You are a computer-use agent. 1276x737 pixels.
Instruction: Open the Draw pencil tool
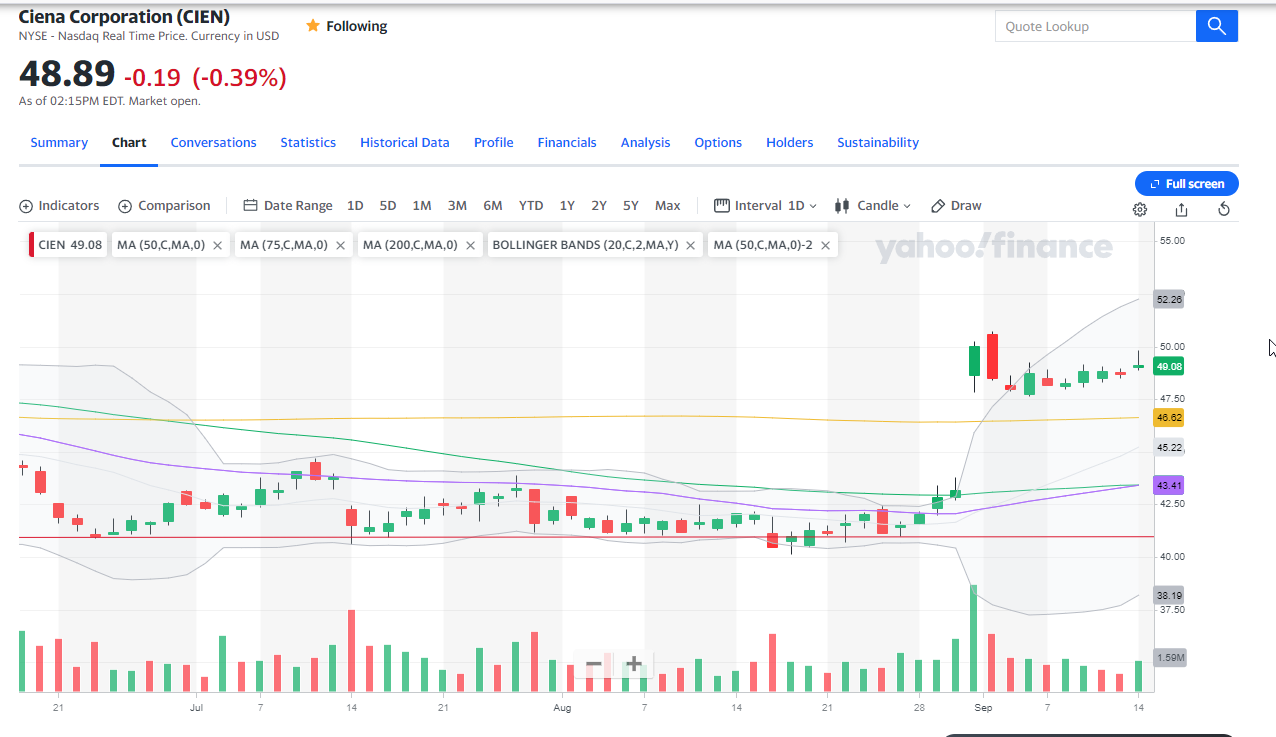(956, 206)
